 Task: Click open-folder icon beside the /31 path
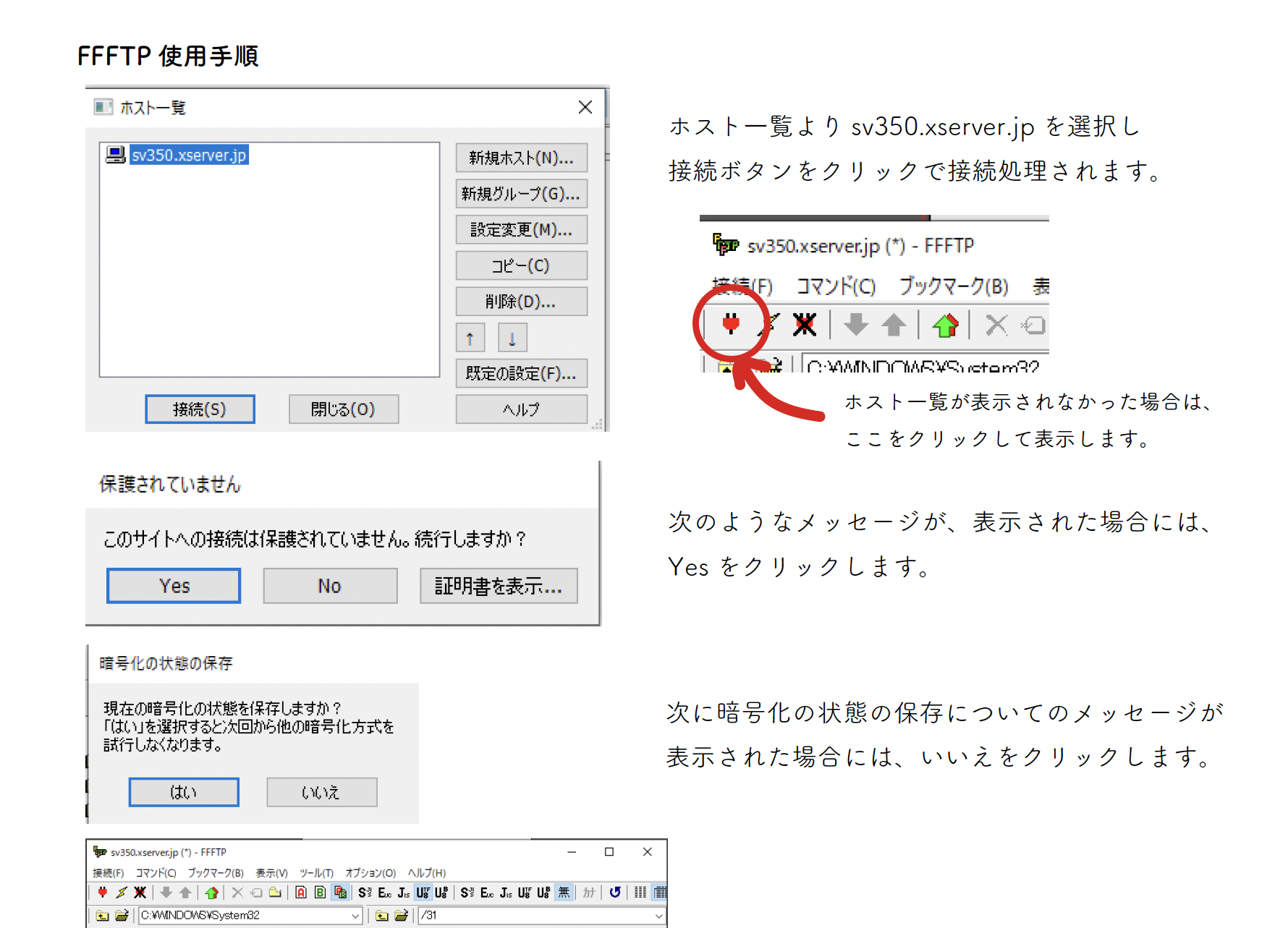[402, 916]
